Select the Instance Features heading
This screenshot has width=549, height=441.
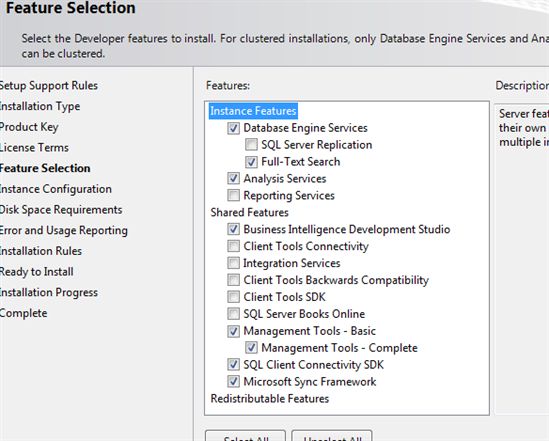click(x=253, y=111)
